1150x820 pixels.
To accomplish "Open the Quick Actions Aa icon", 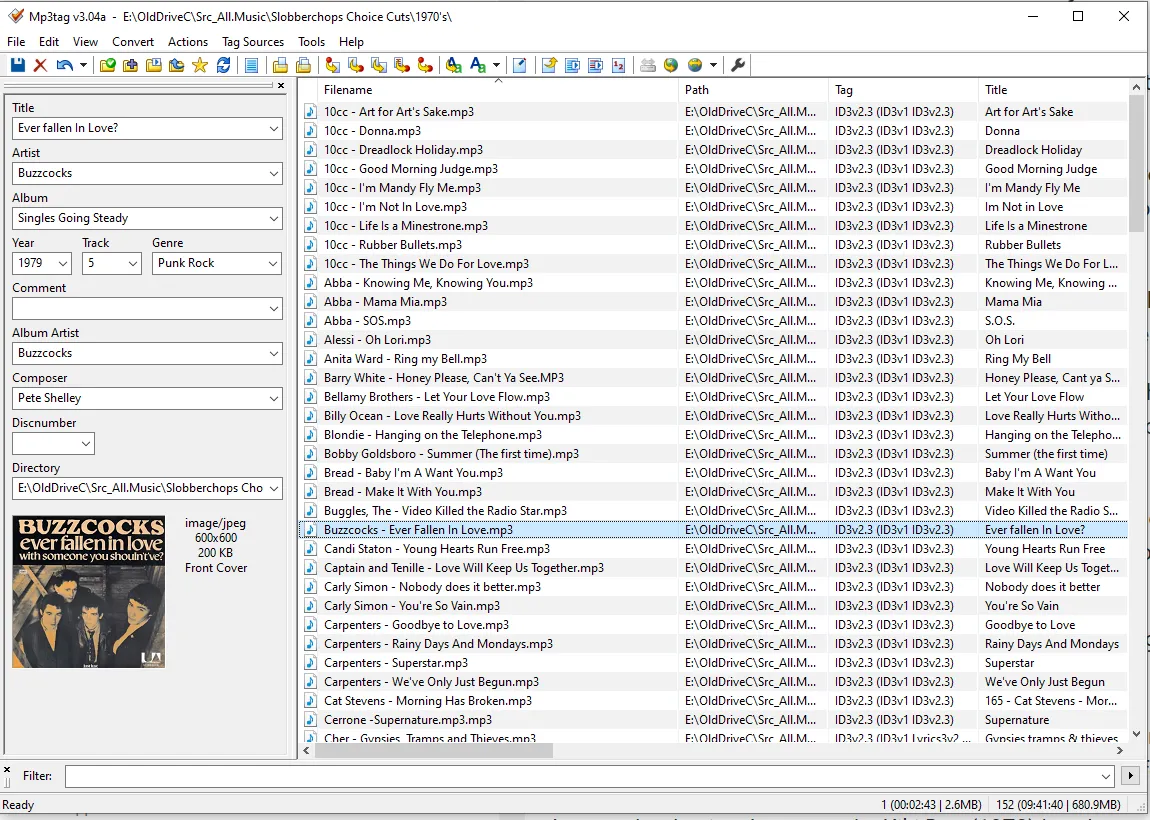I will click(x=477, y=65).
